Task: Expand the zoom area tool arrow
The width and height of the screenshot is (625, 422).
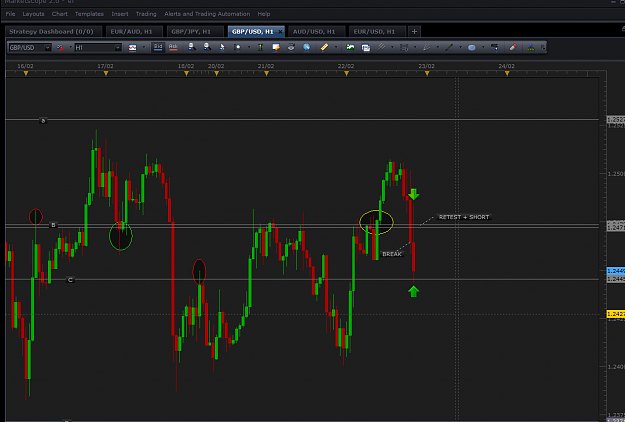Action: [249, 47]
